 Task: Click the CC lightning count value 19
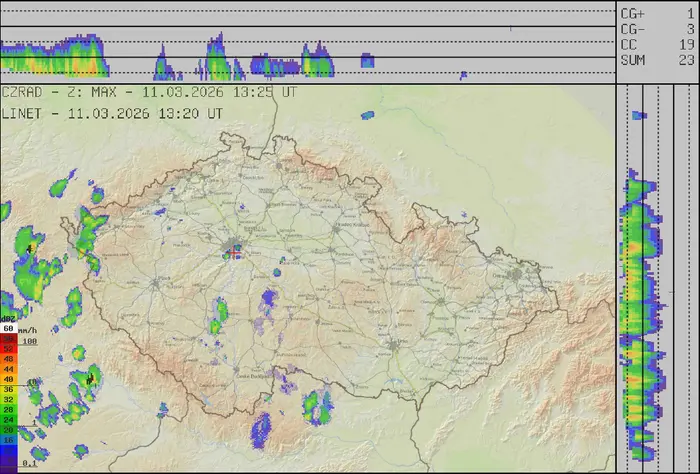coord(687,45)
